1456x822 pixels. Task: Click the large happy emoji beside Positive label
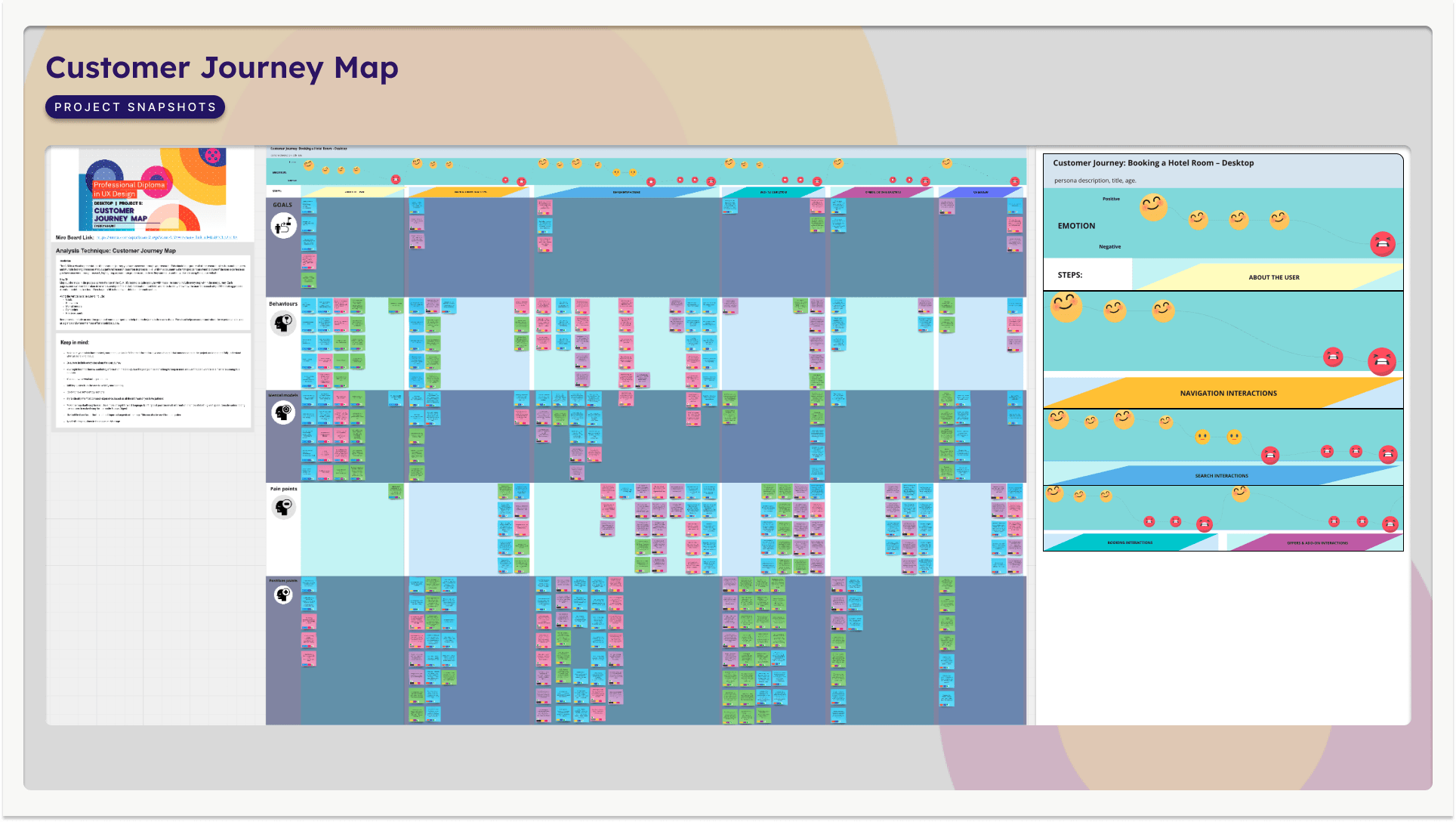coord(1153,206)
